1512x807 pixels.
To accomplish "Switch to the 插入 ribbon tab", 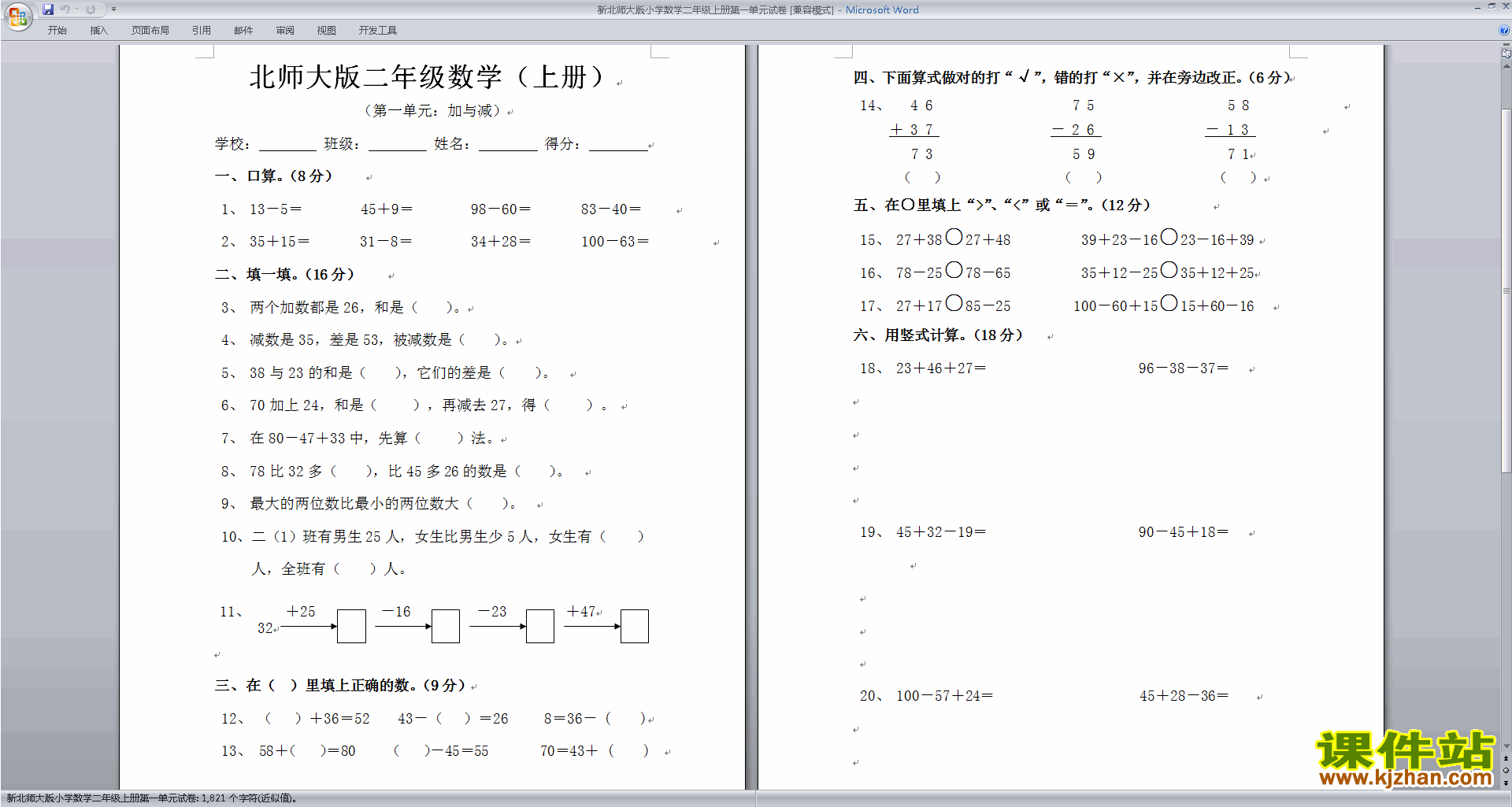I will 98,31.
